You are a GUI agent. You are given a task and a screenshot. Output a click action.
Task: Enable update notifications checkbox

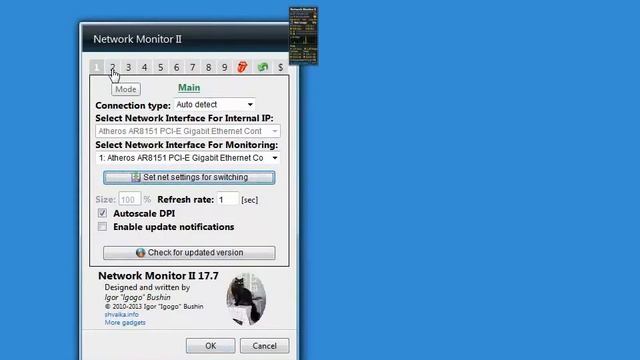[102, 227]
